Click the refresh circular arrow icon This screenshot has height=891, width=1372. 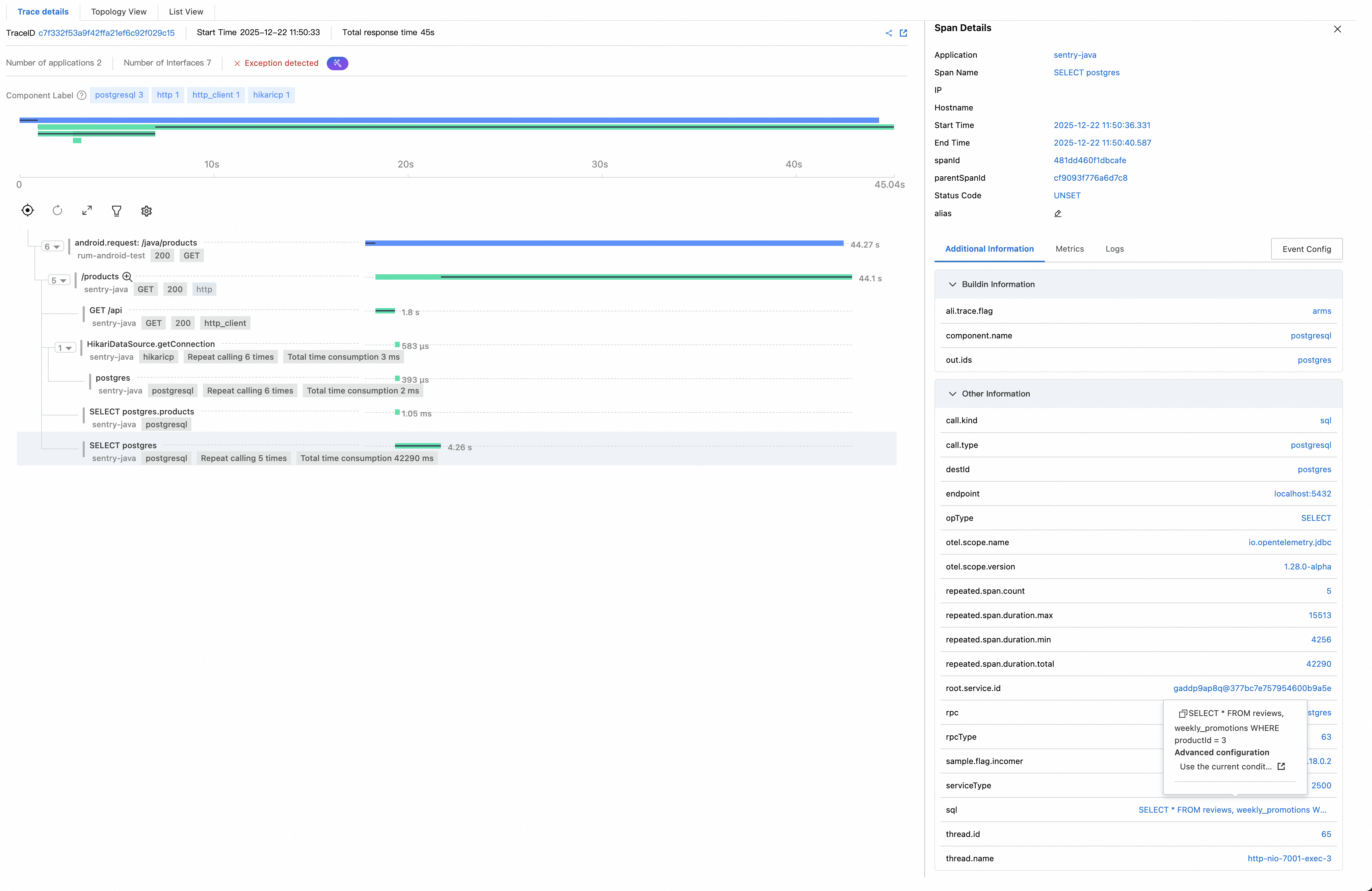[57, 210]
